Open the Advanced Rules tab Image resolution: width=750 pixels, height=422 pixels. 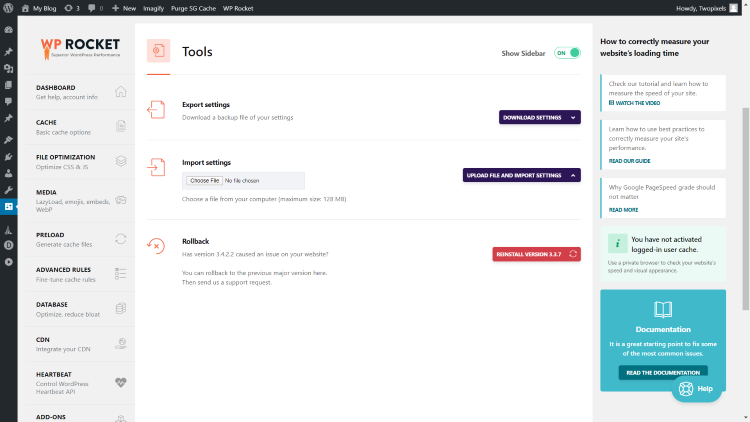click(80, 274)
